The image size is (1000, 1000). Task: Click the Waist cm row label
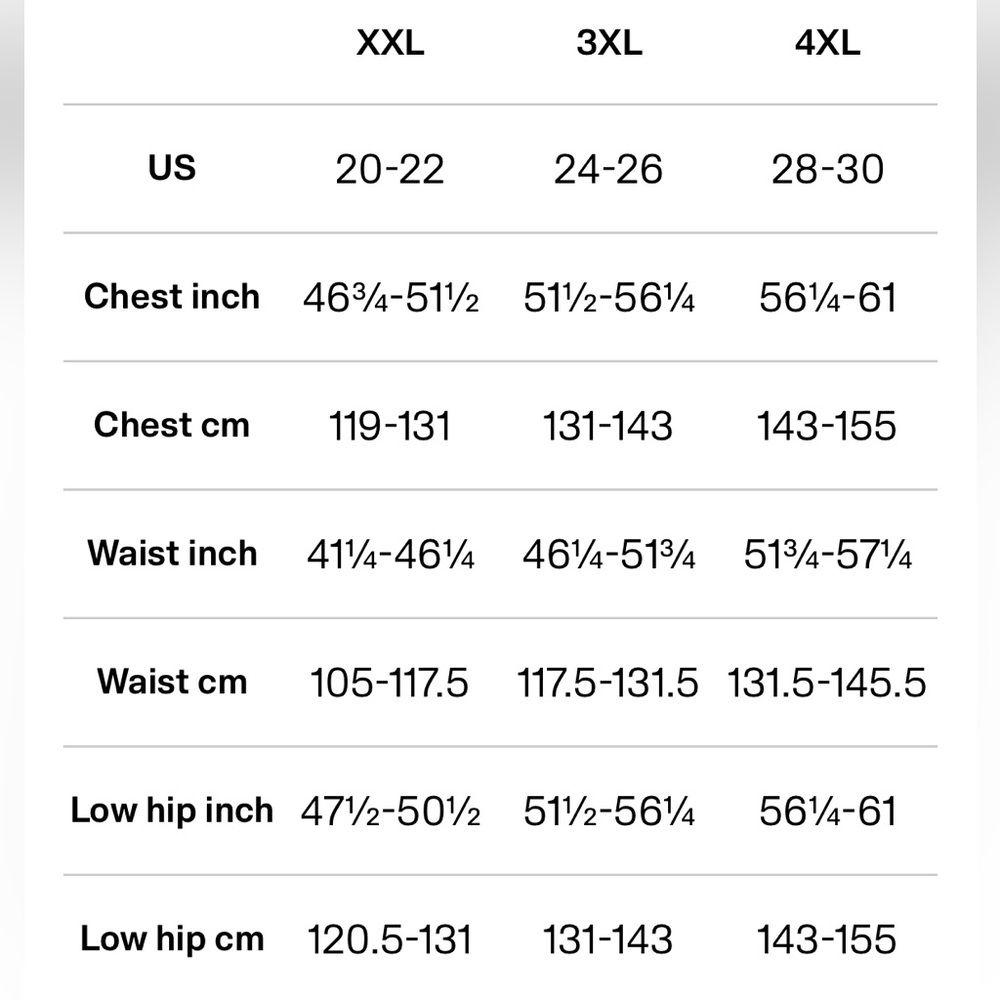172,681
